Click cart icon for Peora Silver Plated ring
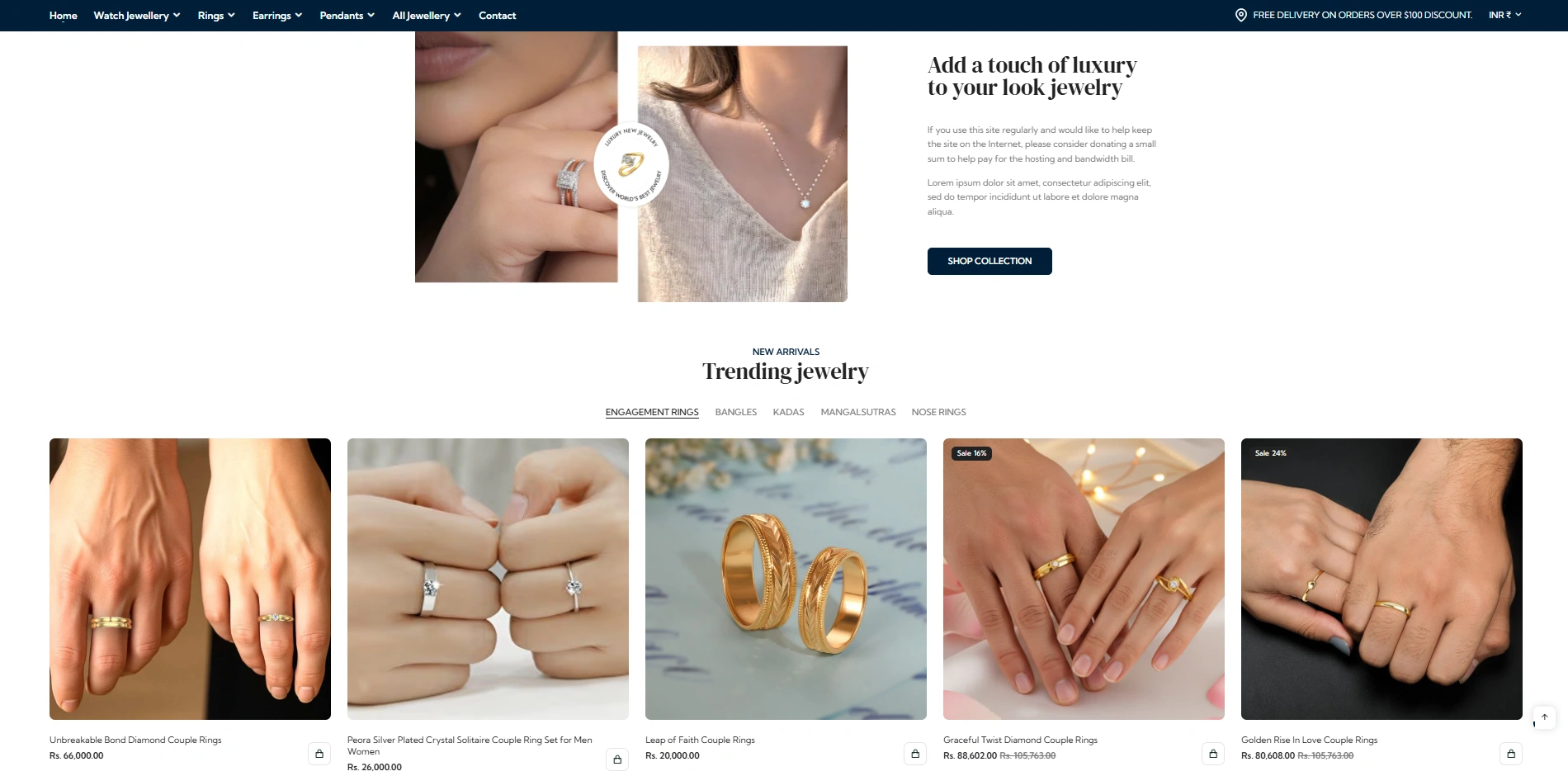 pos(617,759)
